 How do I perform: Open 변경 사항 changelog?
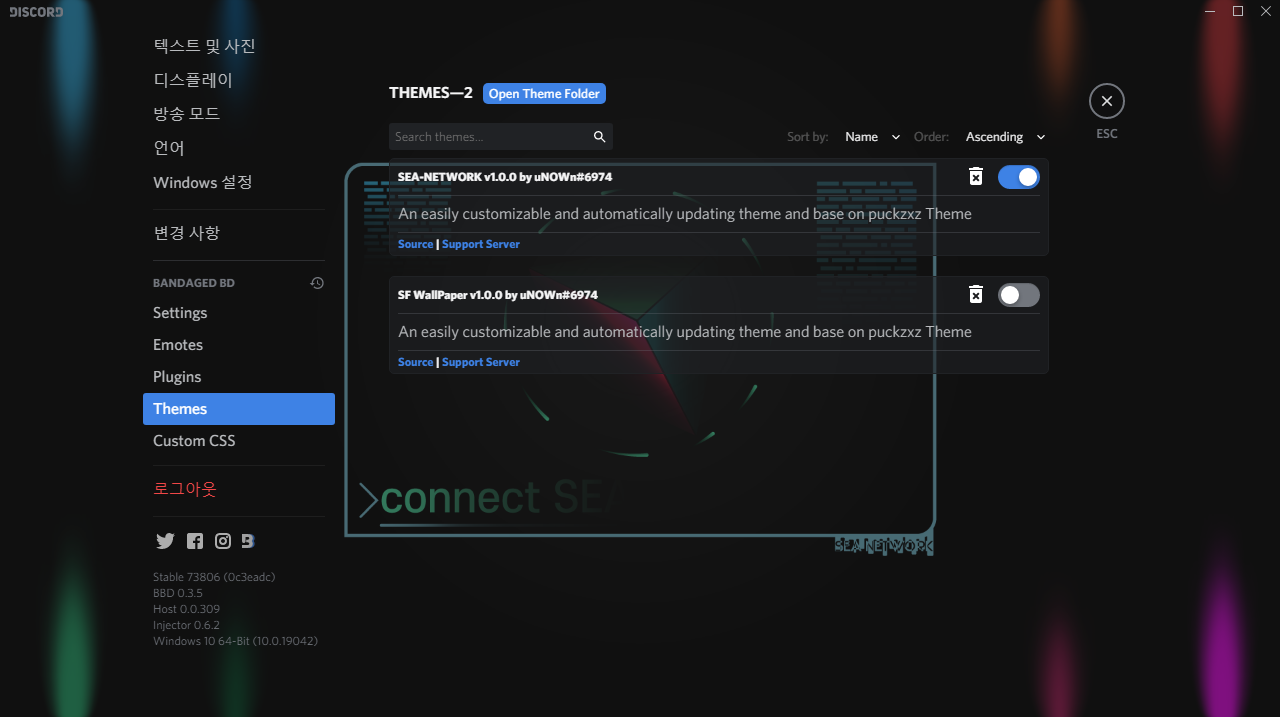[x=239, y=233]
